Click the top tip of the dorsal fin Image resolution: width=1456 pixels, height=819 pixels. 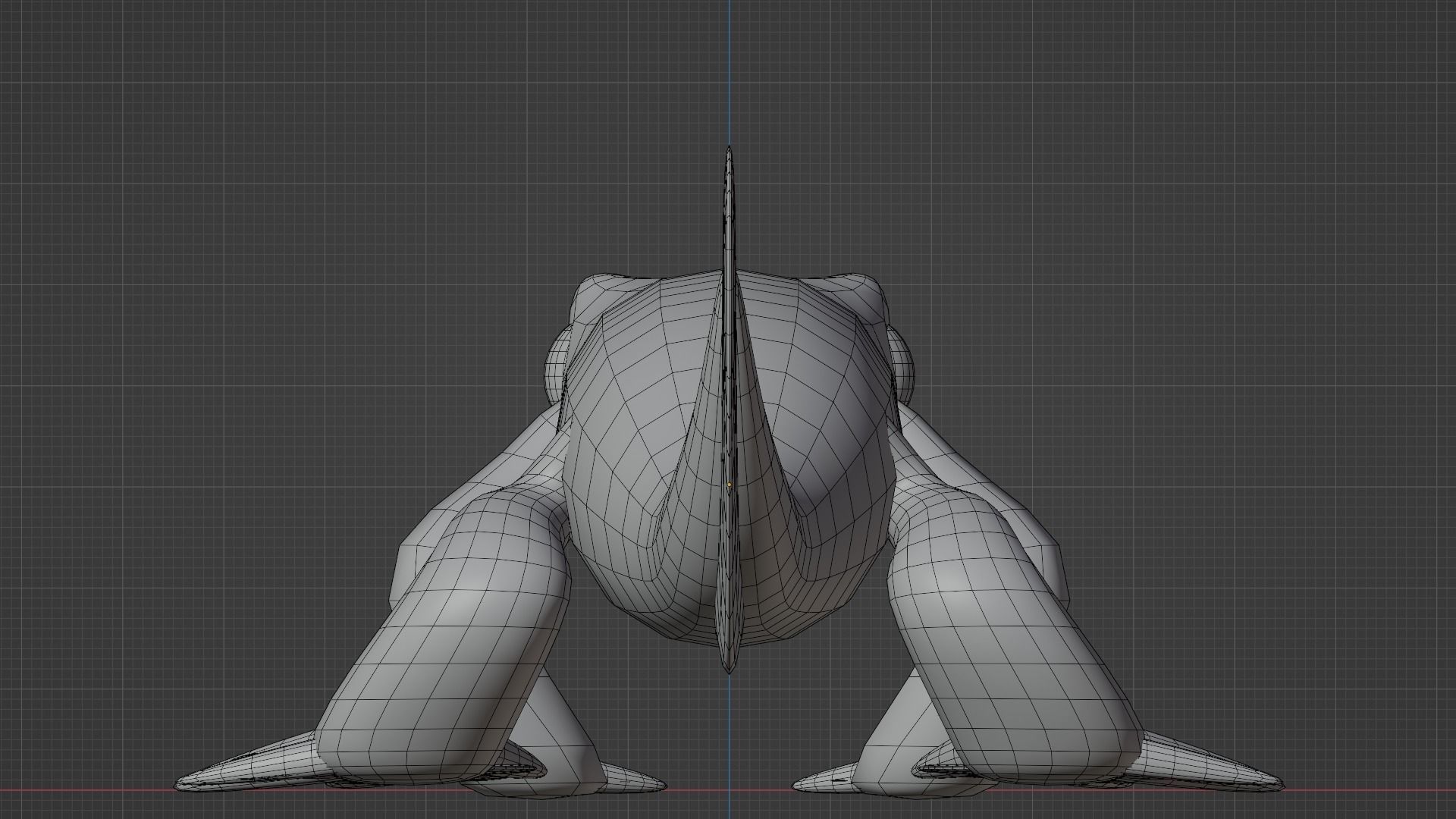[x=729, y=149]
